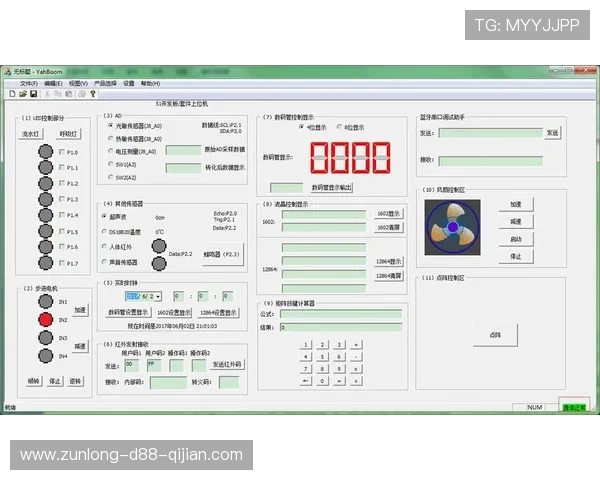600x480 pixels.
Task: Click the New file toolbar icon
Action: point(11,94)
